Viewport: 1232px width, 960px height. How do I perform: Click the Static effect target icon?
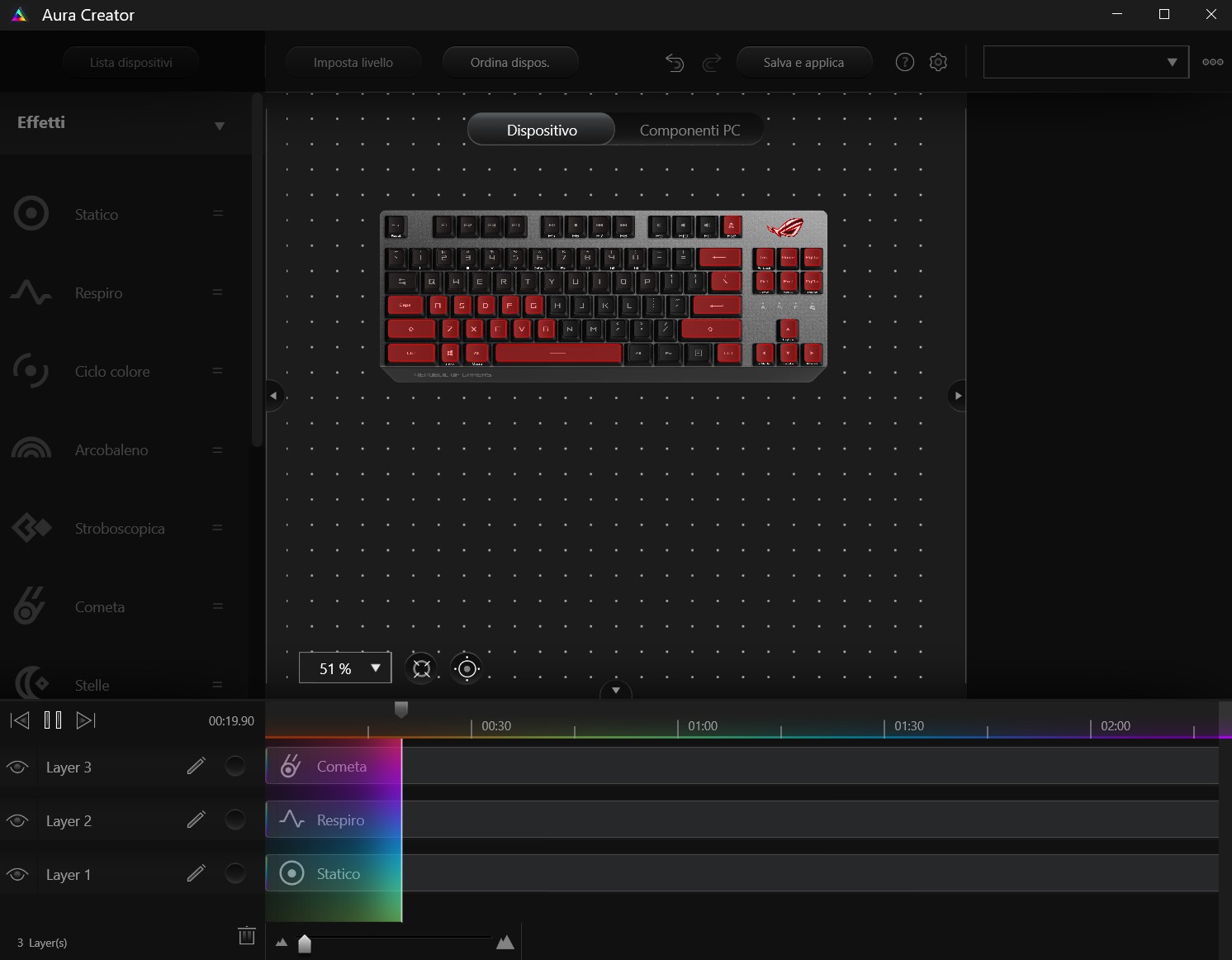[x=31, y=214]
